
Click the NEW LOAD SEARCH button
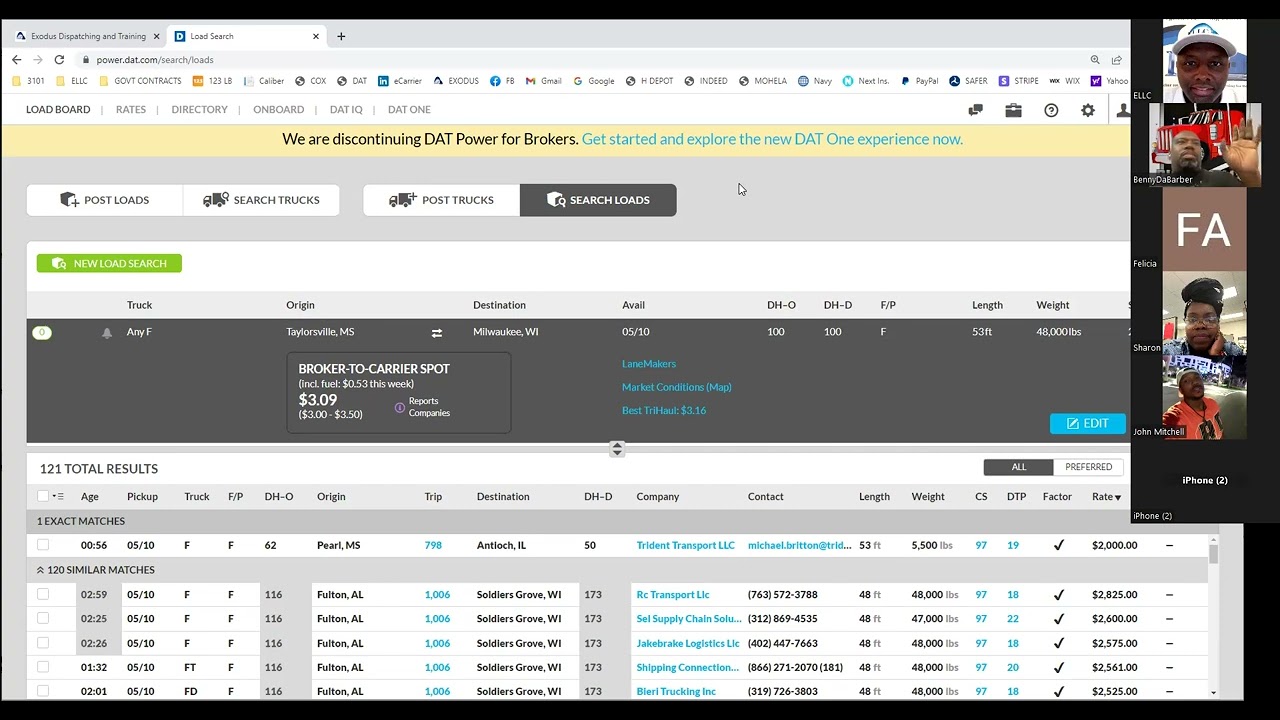coord(109,263)
